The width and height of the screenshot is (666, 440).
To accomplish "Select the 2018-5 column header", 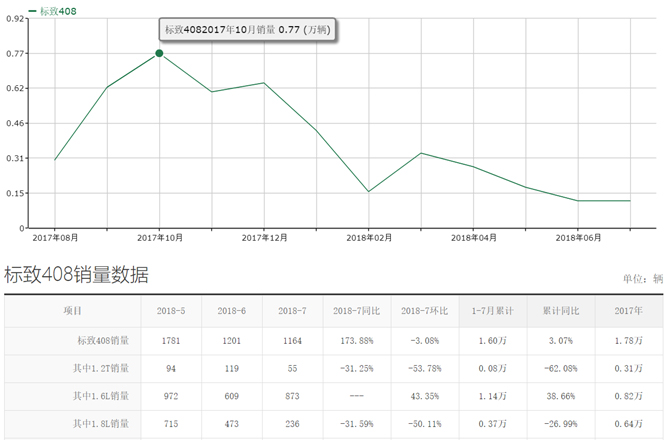I will click(171, 311).
